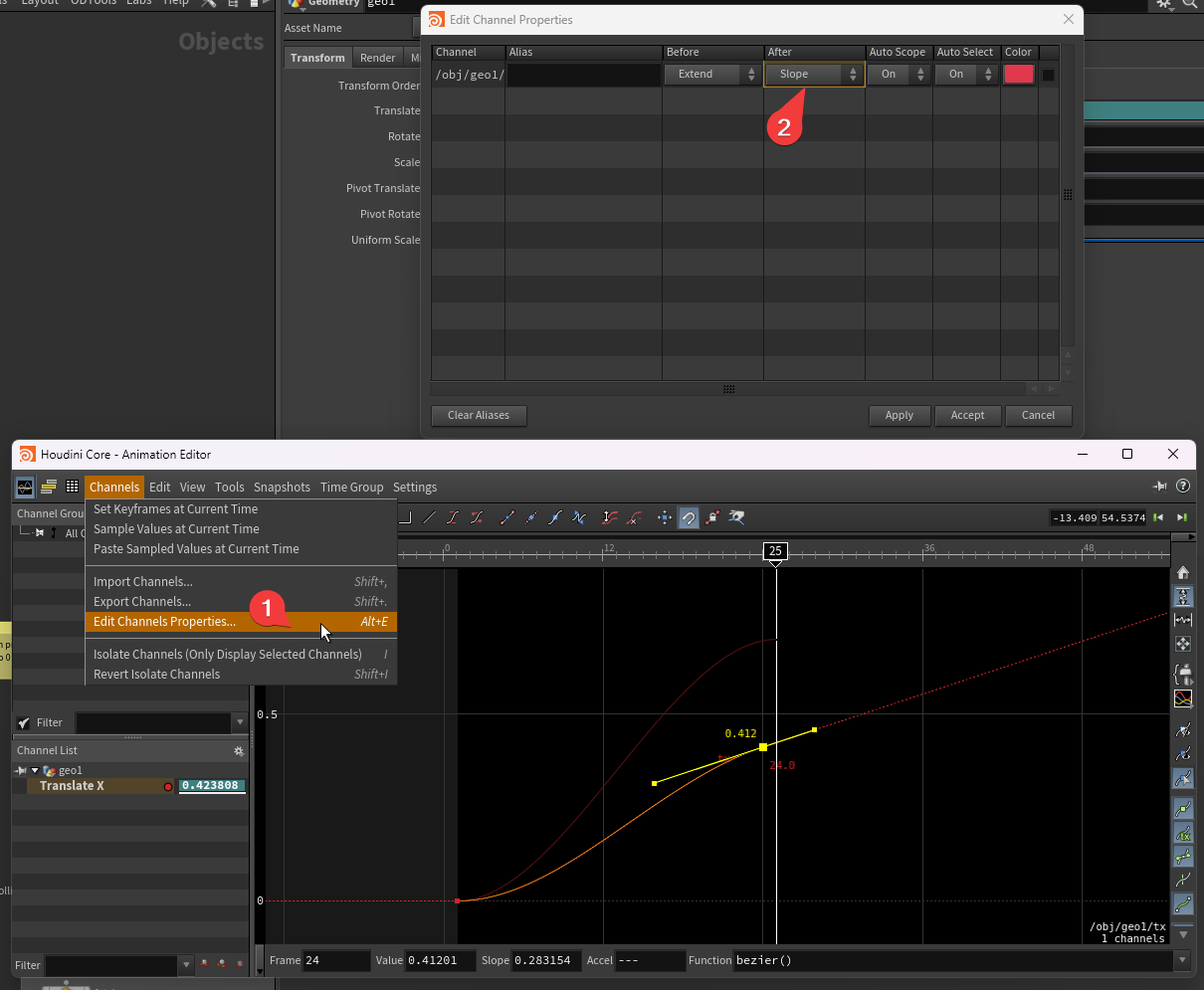1204x990 pixels.
Task: Click the Apply button
Action: [x=899, y=416]
